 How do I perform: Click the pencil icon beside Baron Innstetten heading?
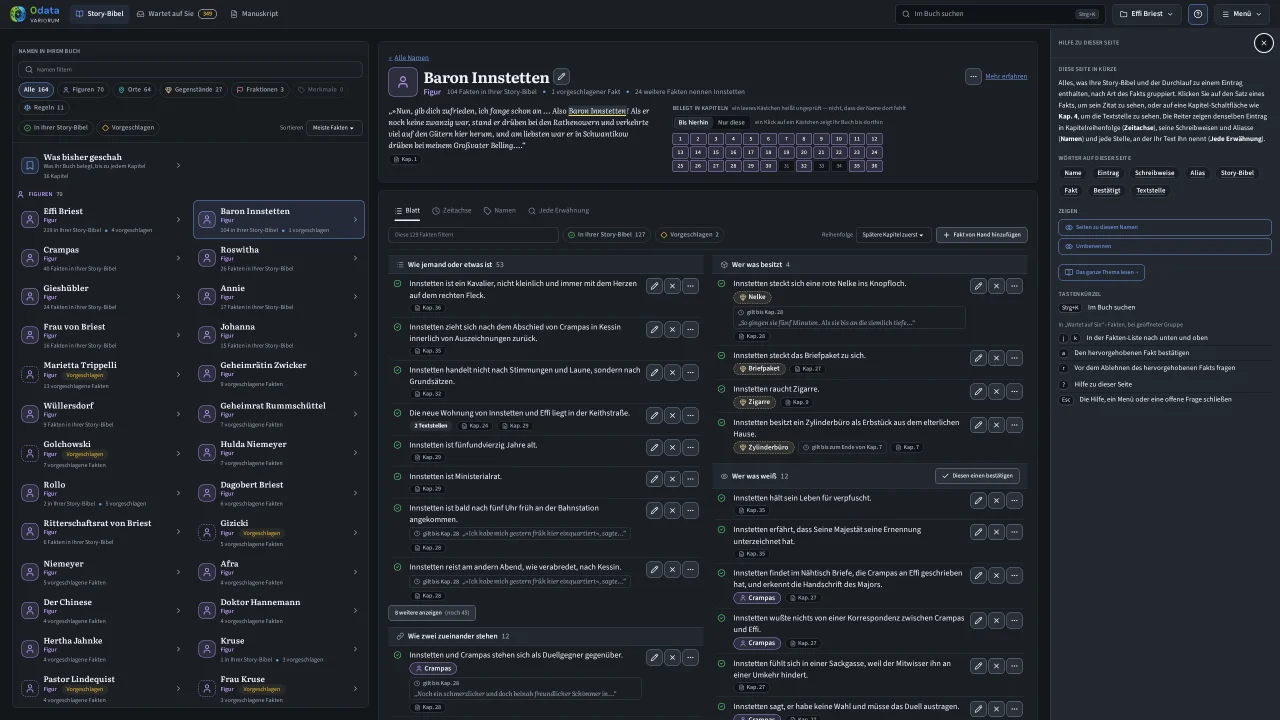(562, 77)
